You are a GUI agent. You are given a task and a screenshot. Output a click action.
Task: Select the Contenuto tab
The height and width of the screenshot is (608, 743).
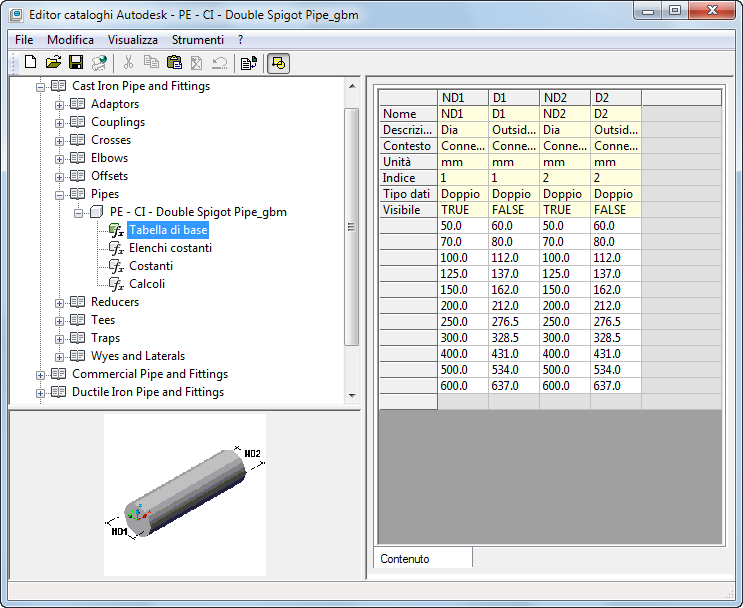[423, 558]
